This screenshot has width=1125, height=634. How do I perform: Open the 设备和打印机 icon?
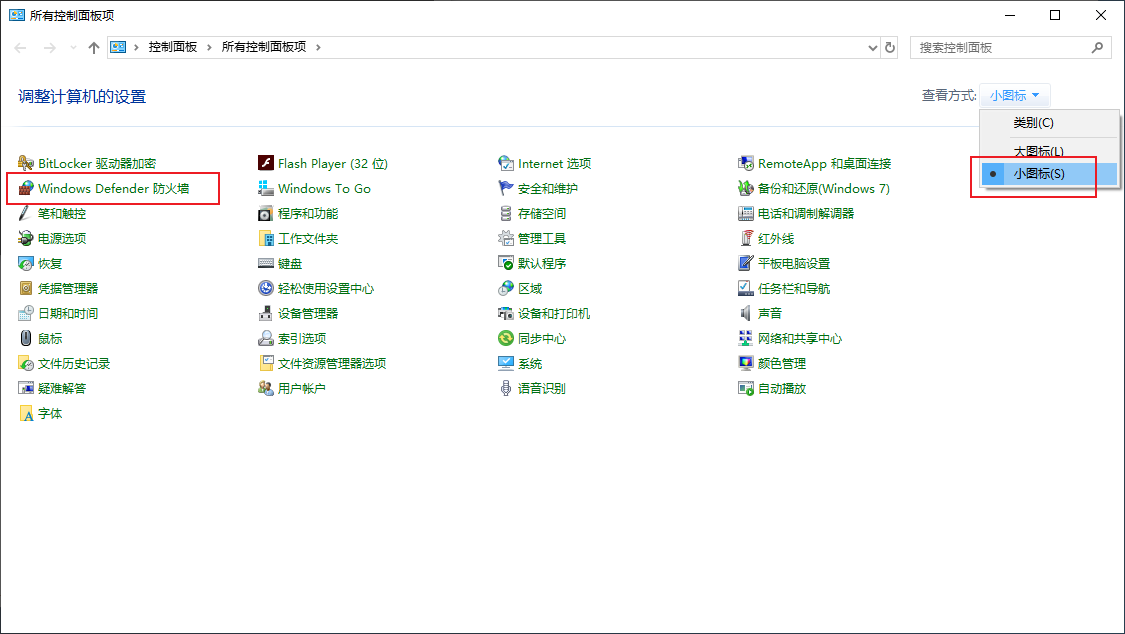(506, 313)
